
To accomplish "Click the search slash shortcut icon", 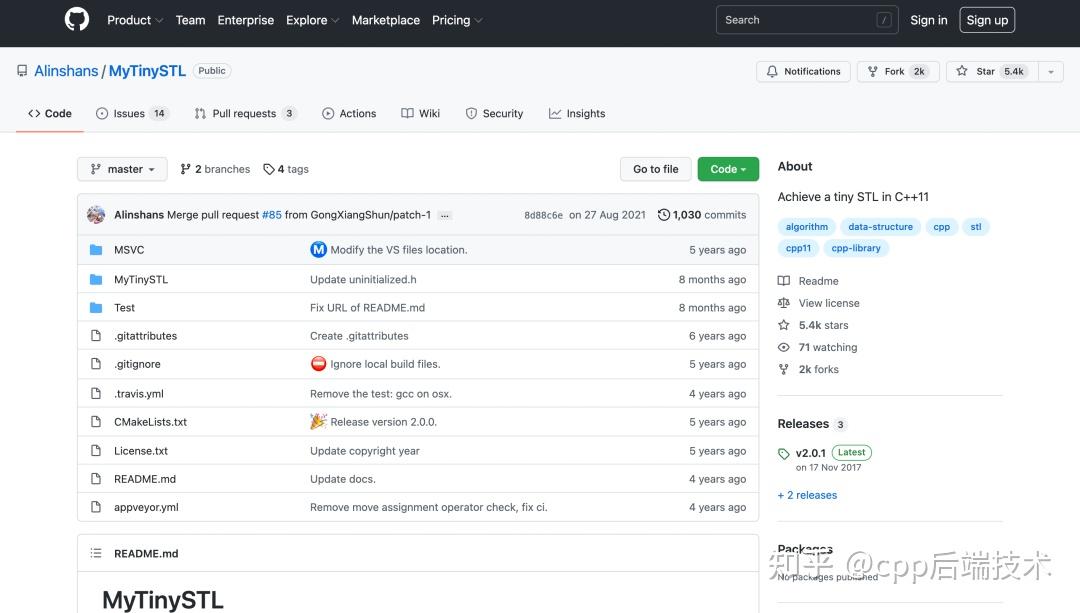I will pos(884,20).
